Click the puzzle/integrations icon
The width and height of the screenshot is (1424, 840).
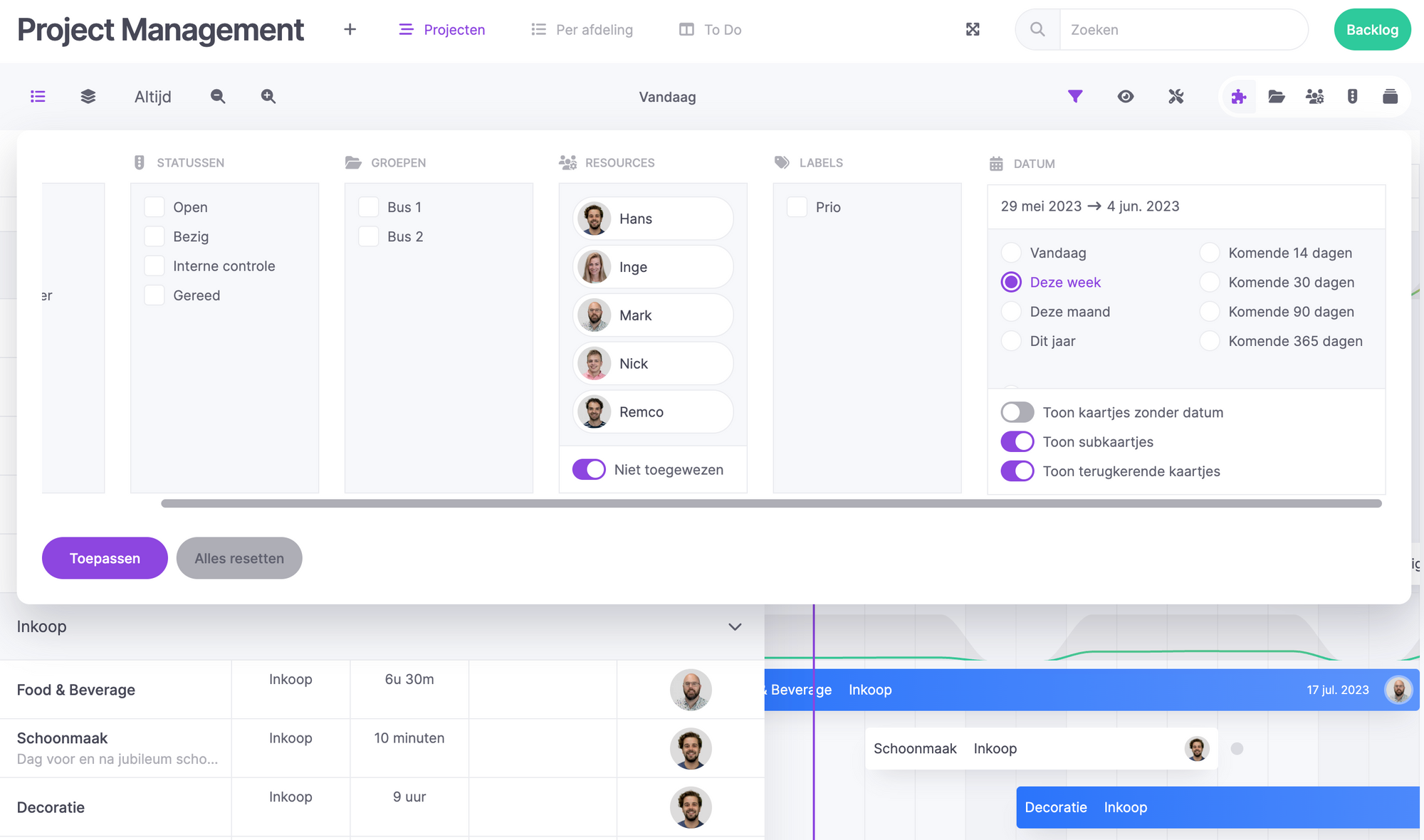coord(1239,95)
